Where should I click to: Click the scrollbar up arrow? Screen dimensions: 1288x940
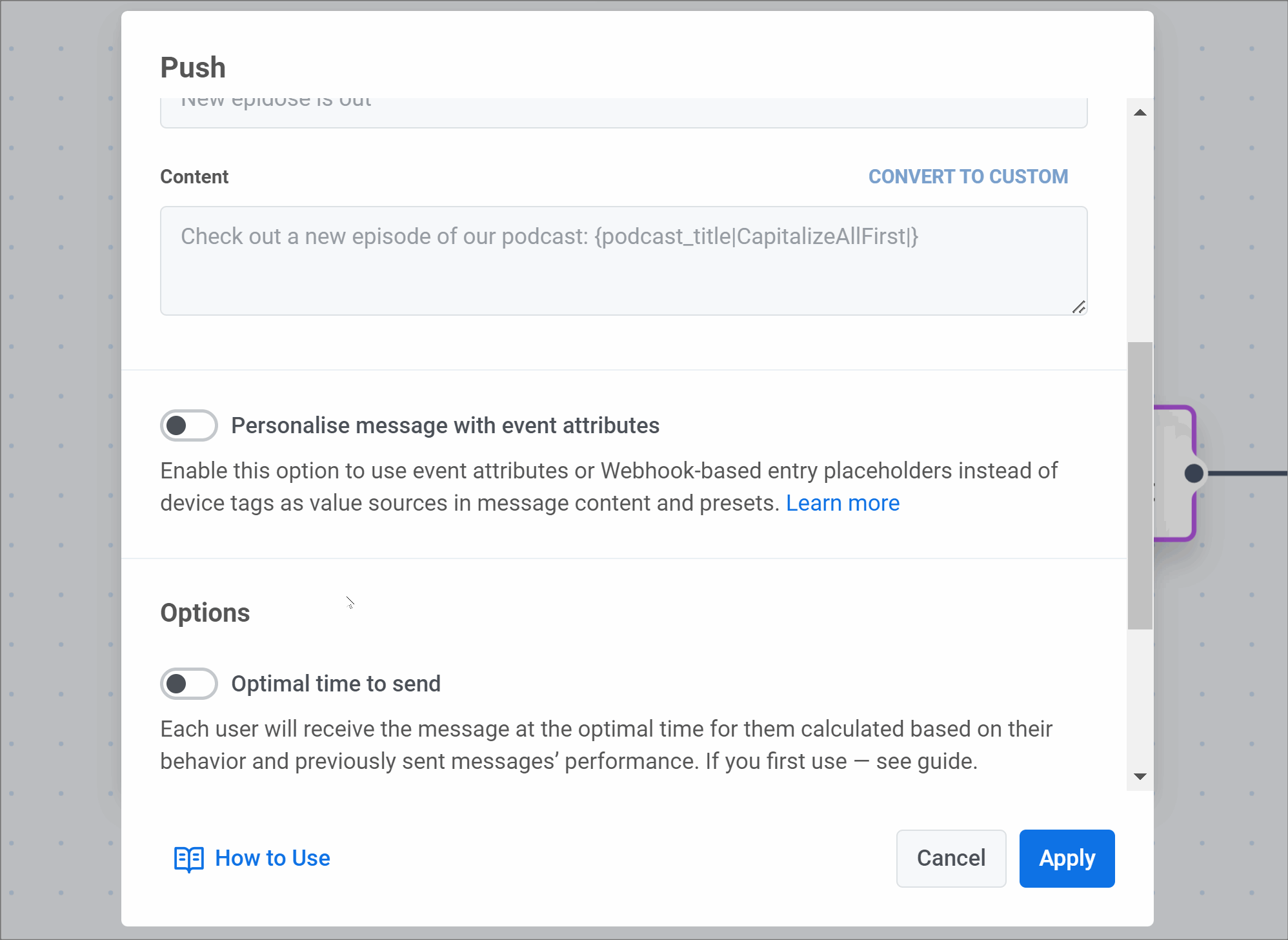1140,113
